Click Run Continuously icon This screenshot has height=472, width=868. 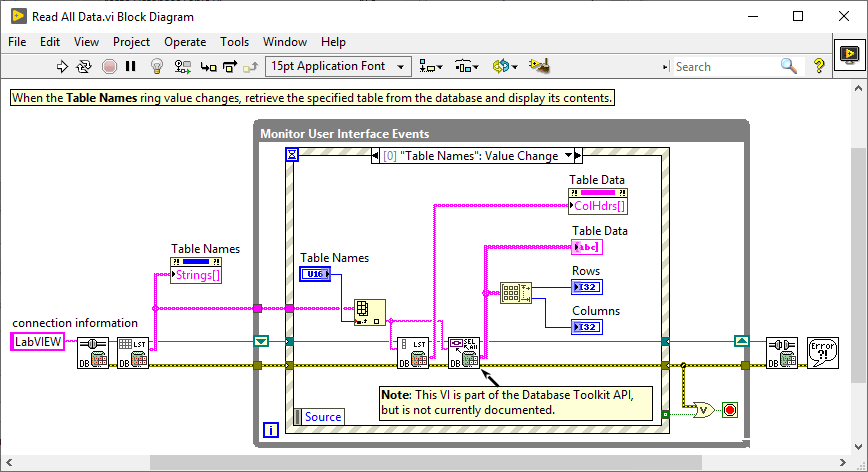85,66
